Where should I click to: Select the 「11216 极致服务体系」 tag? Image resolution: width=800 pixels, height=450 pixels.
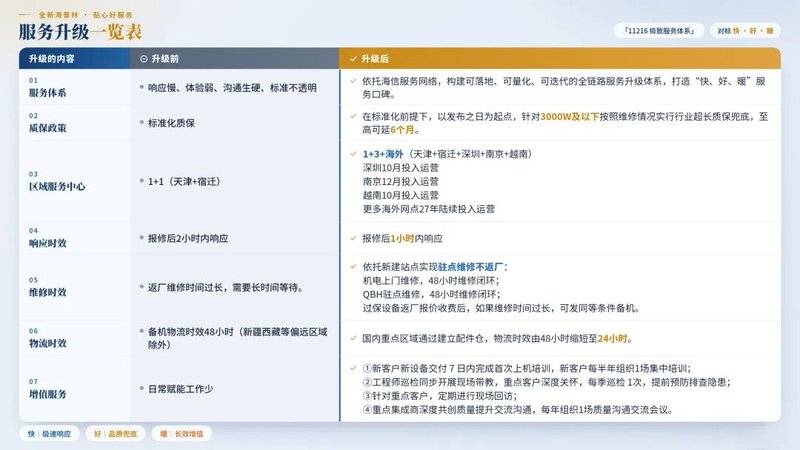(x=659, y=31)
